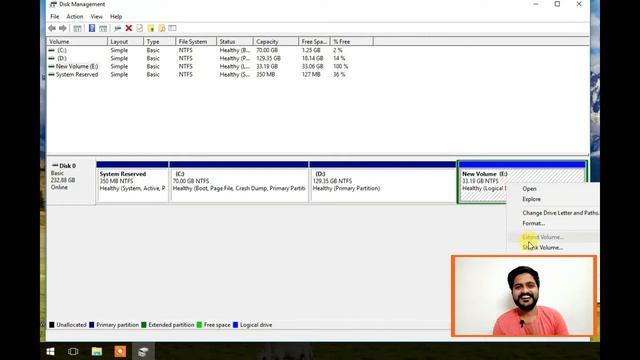
Task: Click the yellow folder icon with green dot
Action: pos(151,28)
